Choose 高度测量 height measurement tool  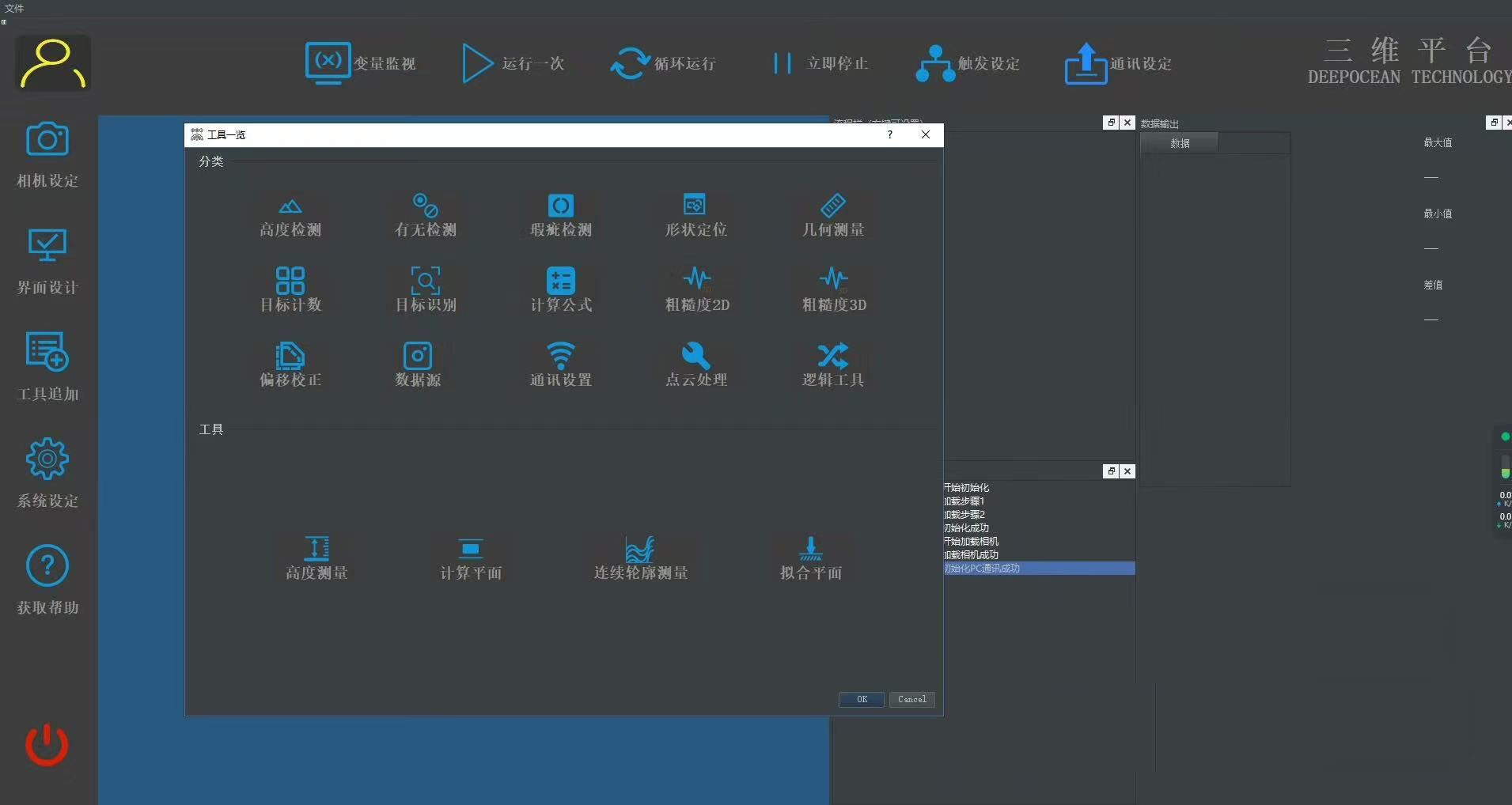316,559
